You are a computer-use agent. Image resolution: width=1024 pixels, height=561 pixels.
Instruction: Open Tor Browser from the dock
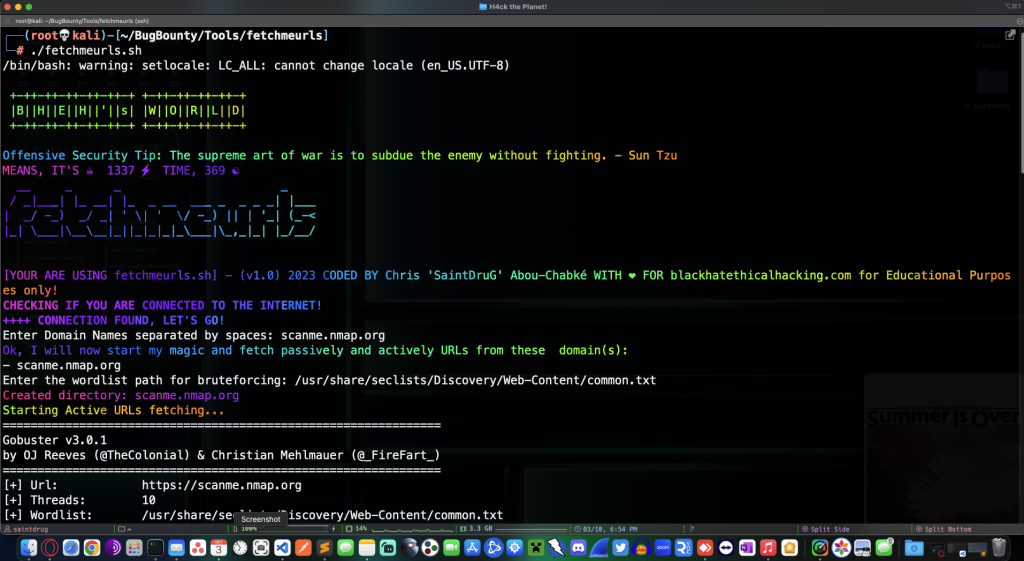[x=113, y=547]
